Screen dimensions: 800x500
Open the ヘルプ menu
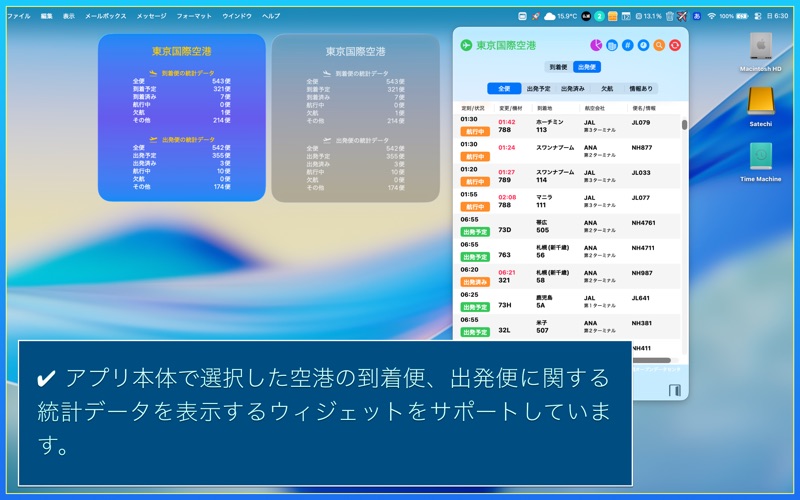[x=271, y=16]
